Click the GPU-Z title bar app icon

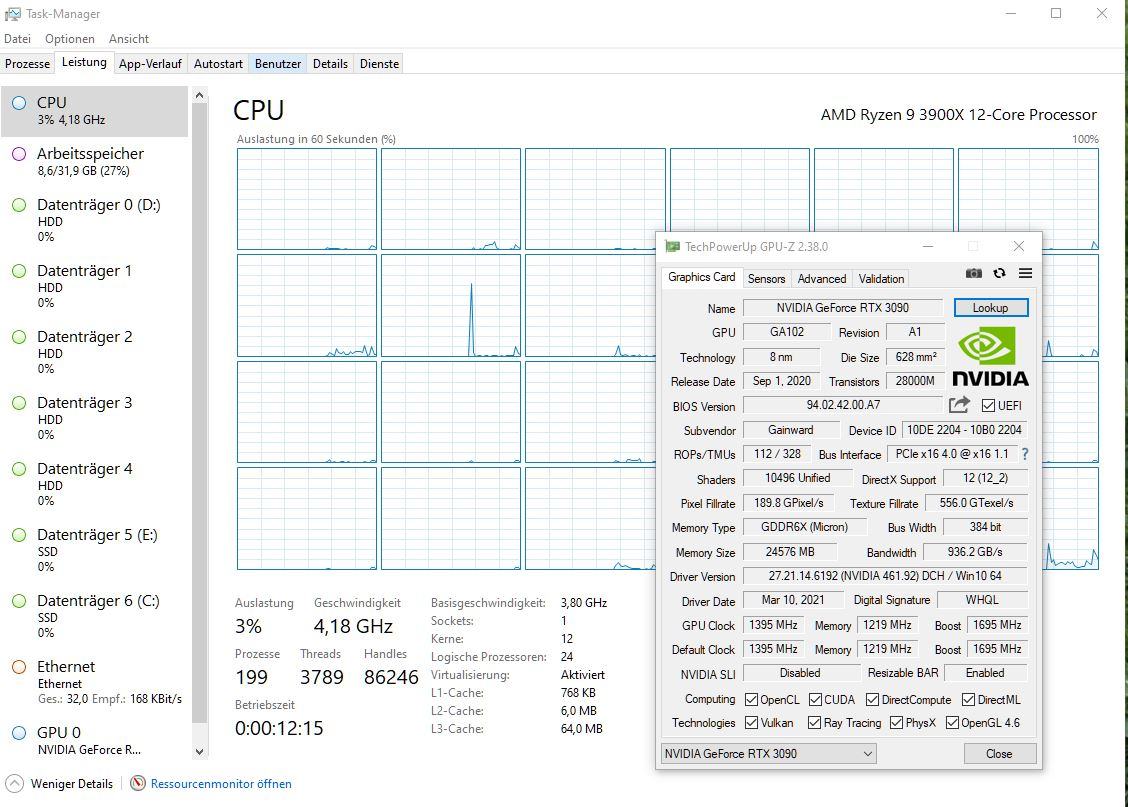point(672,247)
